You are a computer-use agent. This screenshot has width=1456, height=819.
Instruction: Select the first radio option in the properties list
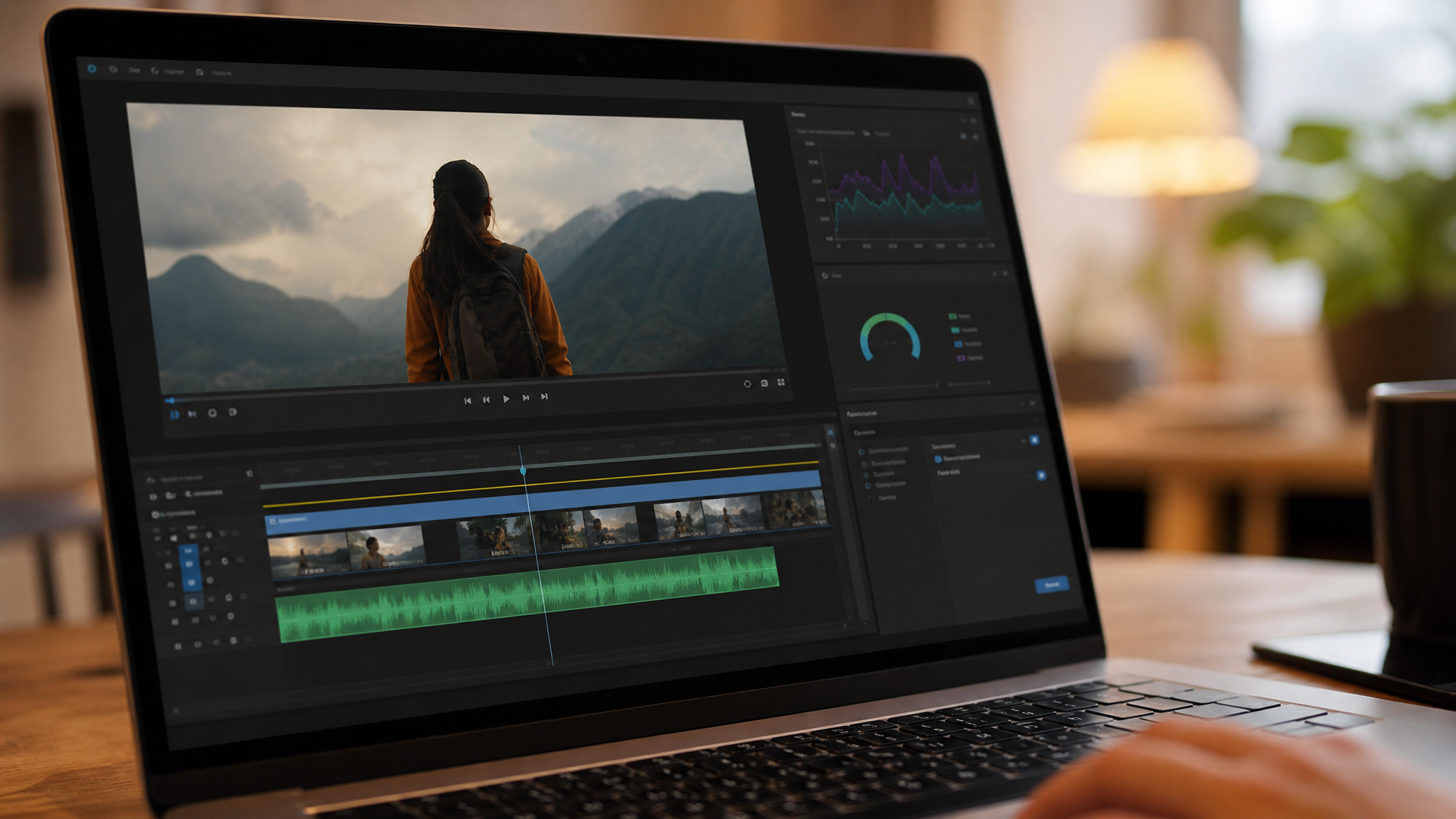862,452
